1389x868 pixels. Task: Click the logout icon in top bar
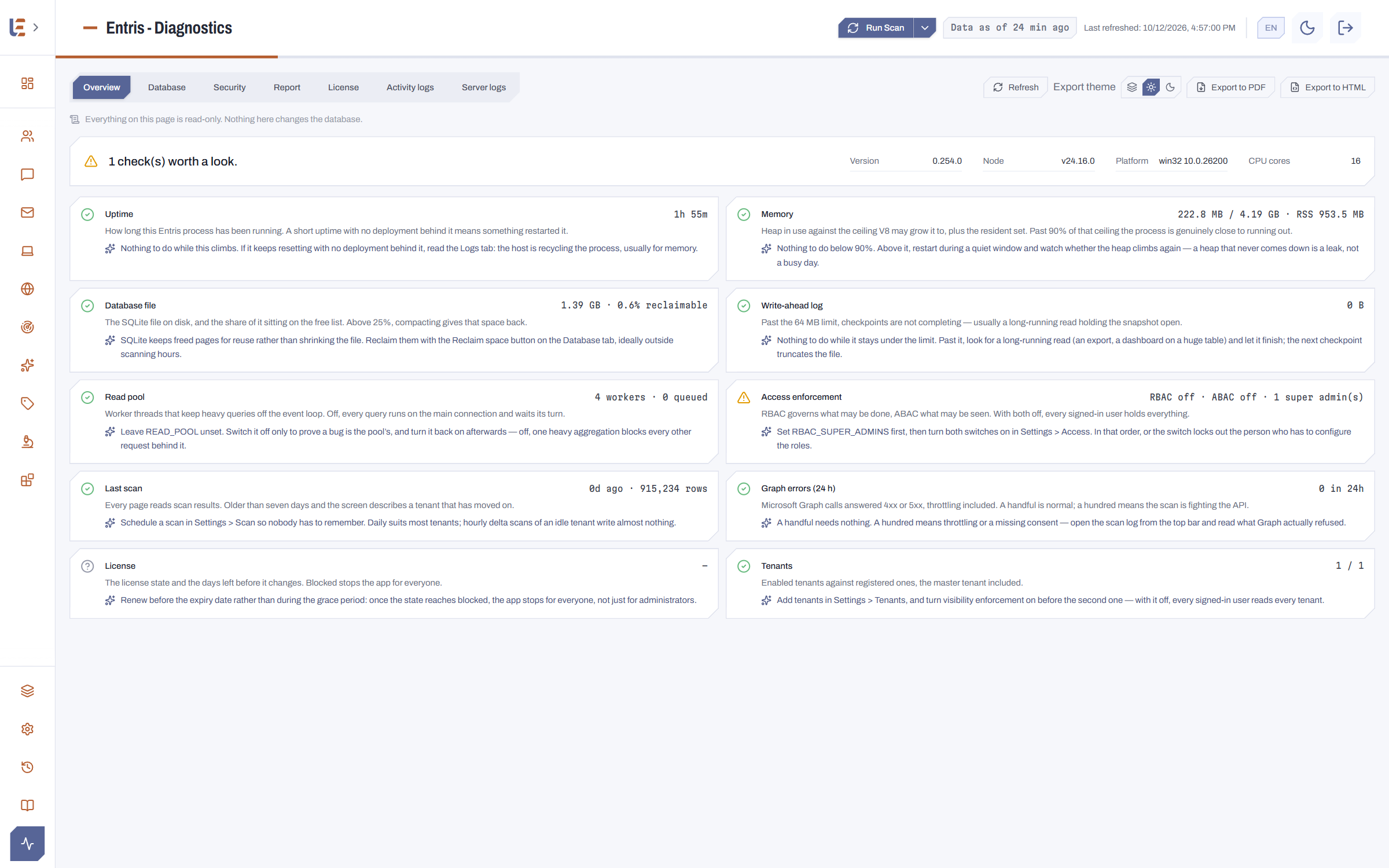[1346, 28]
